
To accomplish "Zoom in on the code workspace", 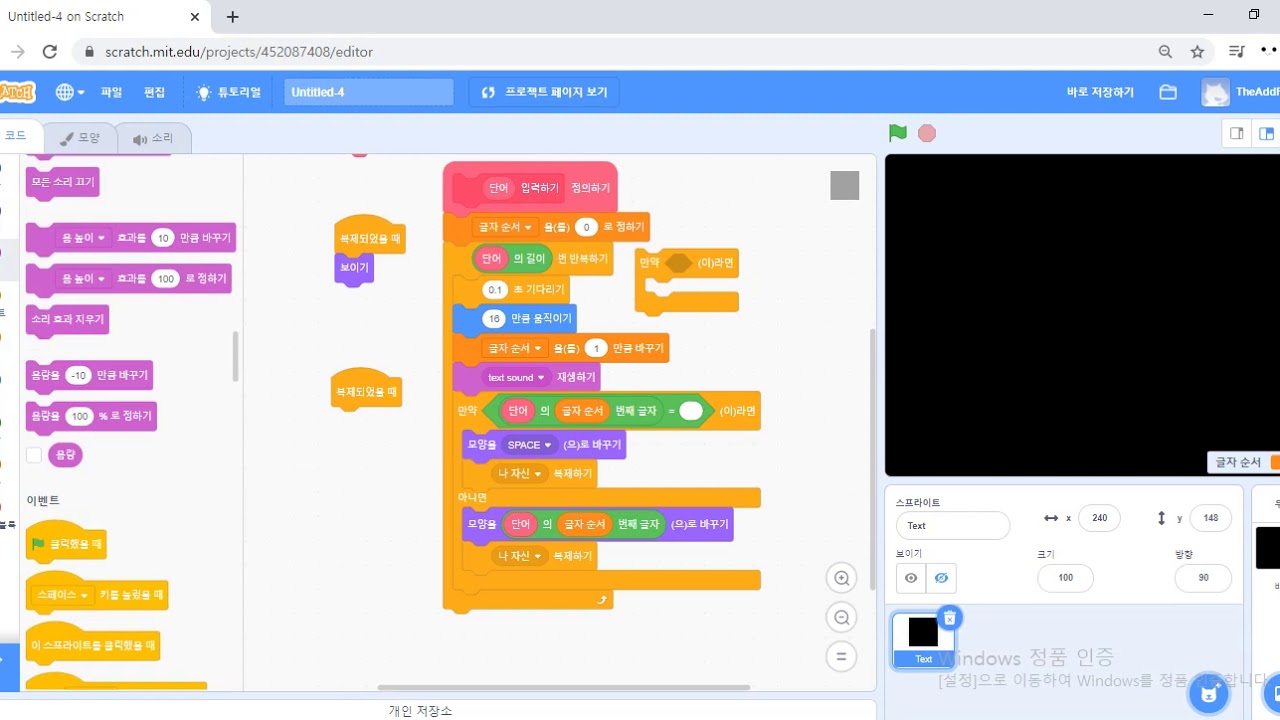I will (842, 578).
